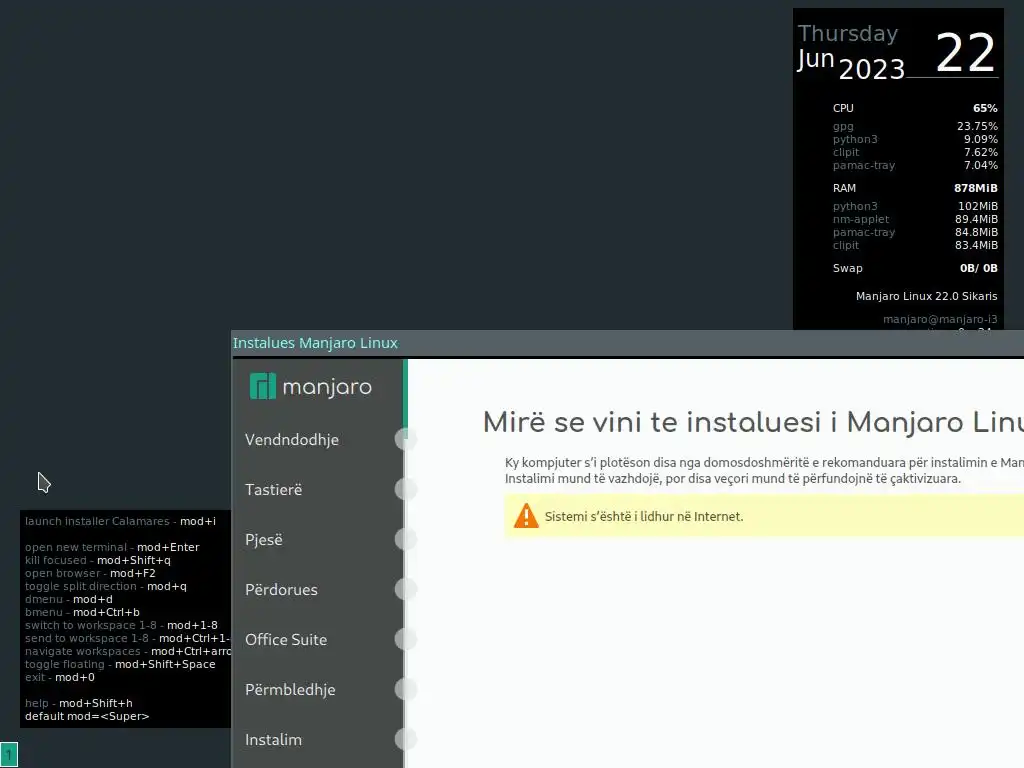
Task: Click the pamac-tray 7.04% CPU entry
Action: tap(915, 165)
